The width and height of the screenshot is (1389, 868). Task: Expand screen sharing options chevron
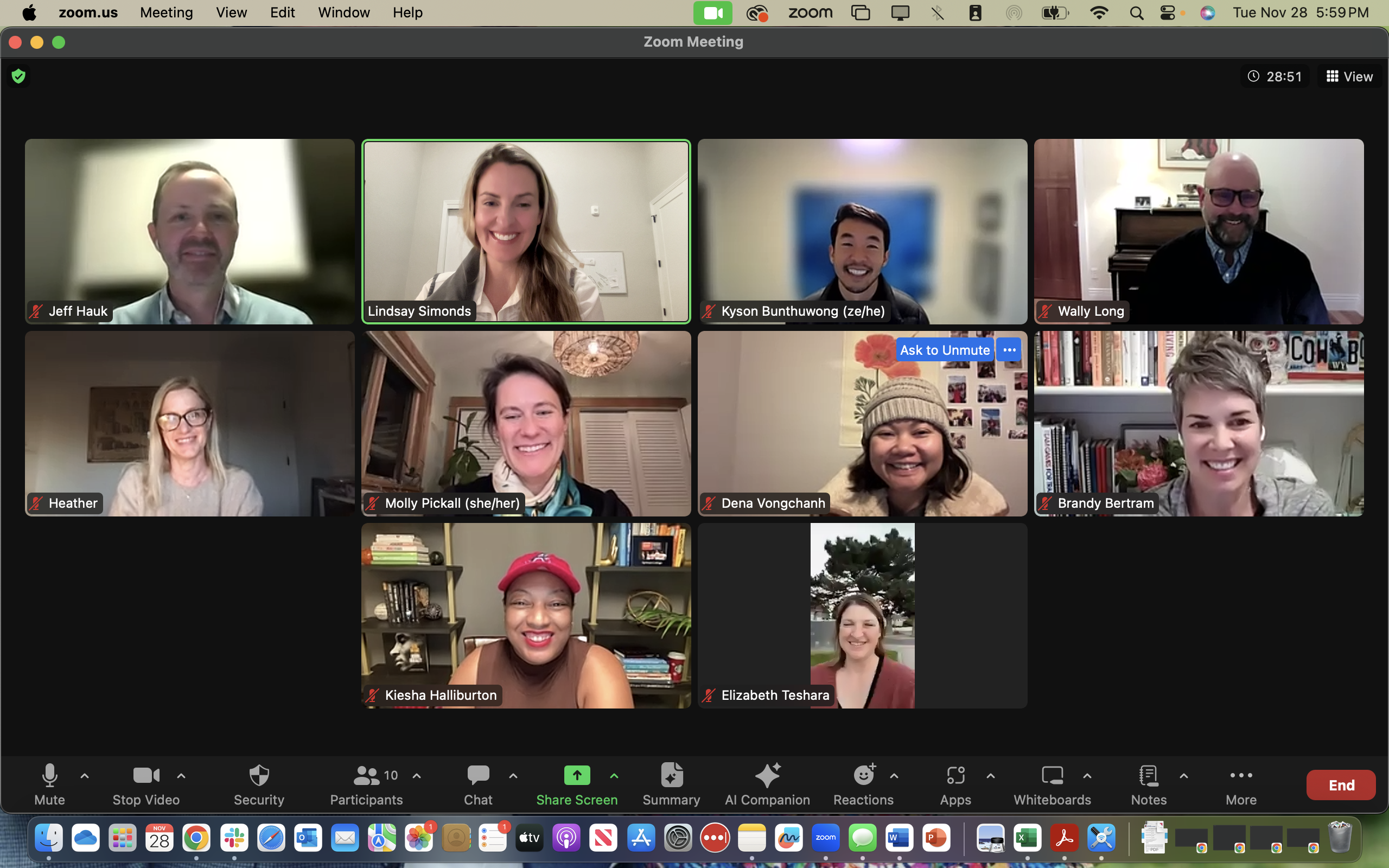coord(614,776)
